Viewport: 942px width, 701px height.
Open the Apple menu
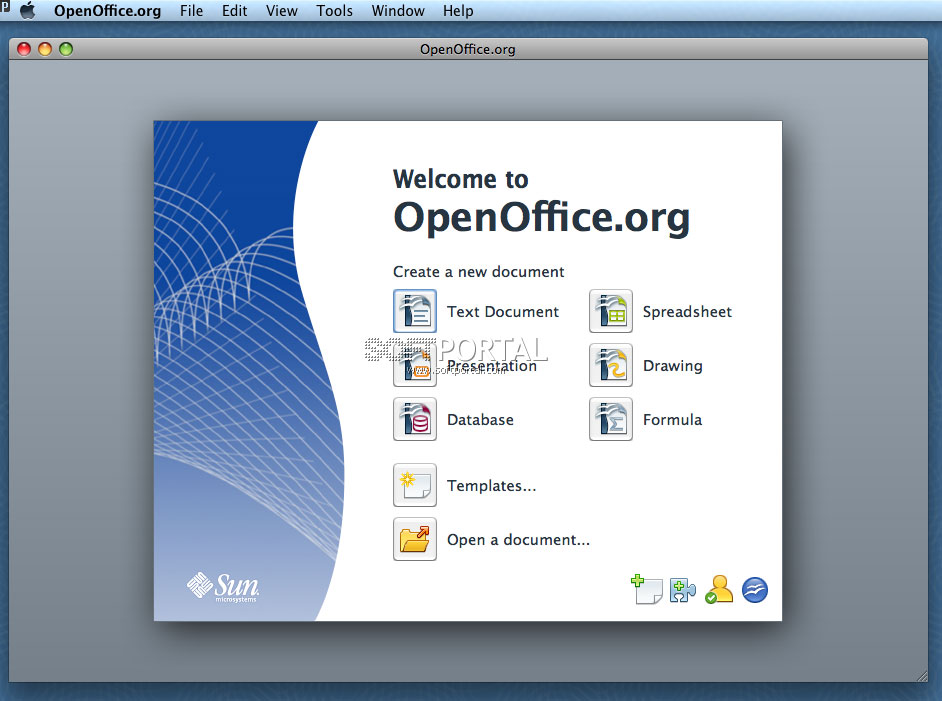pyautogui.click(x=28, y=11)
